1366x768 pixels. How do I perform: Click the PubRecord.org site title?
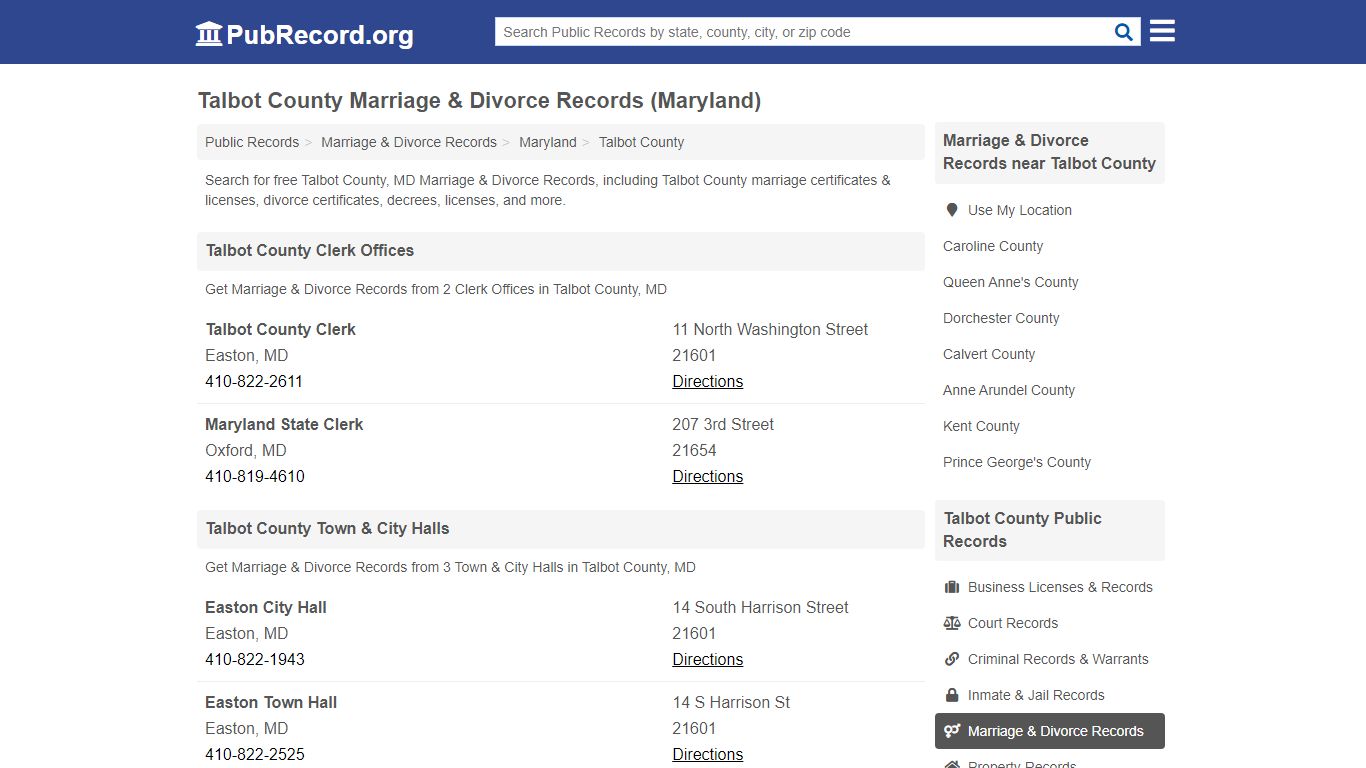coord(320,35)
